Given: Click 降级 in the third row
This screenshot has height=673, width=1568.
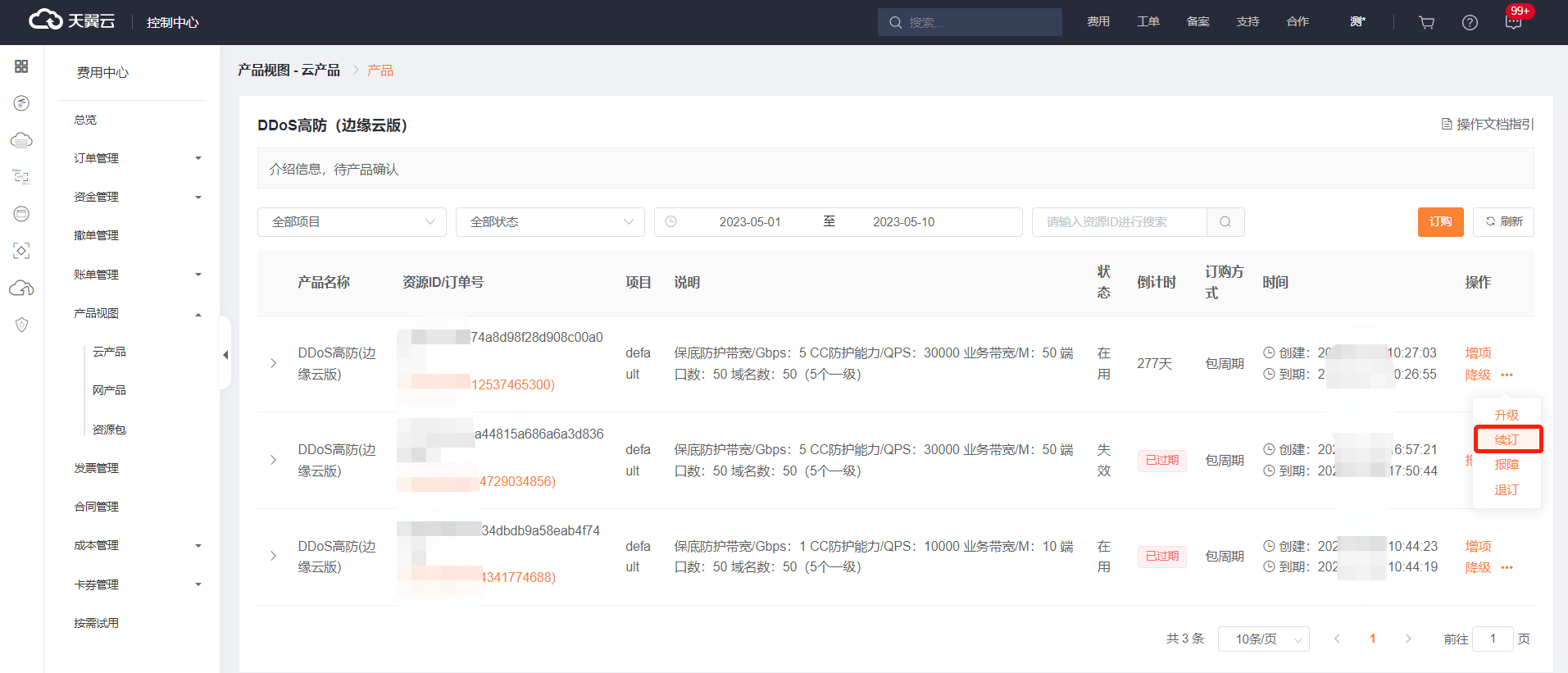Looking at the screenshot, I should pyautogui.click(x=1479, y=567).
